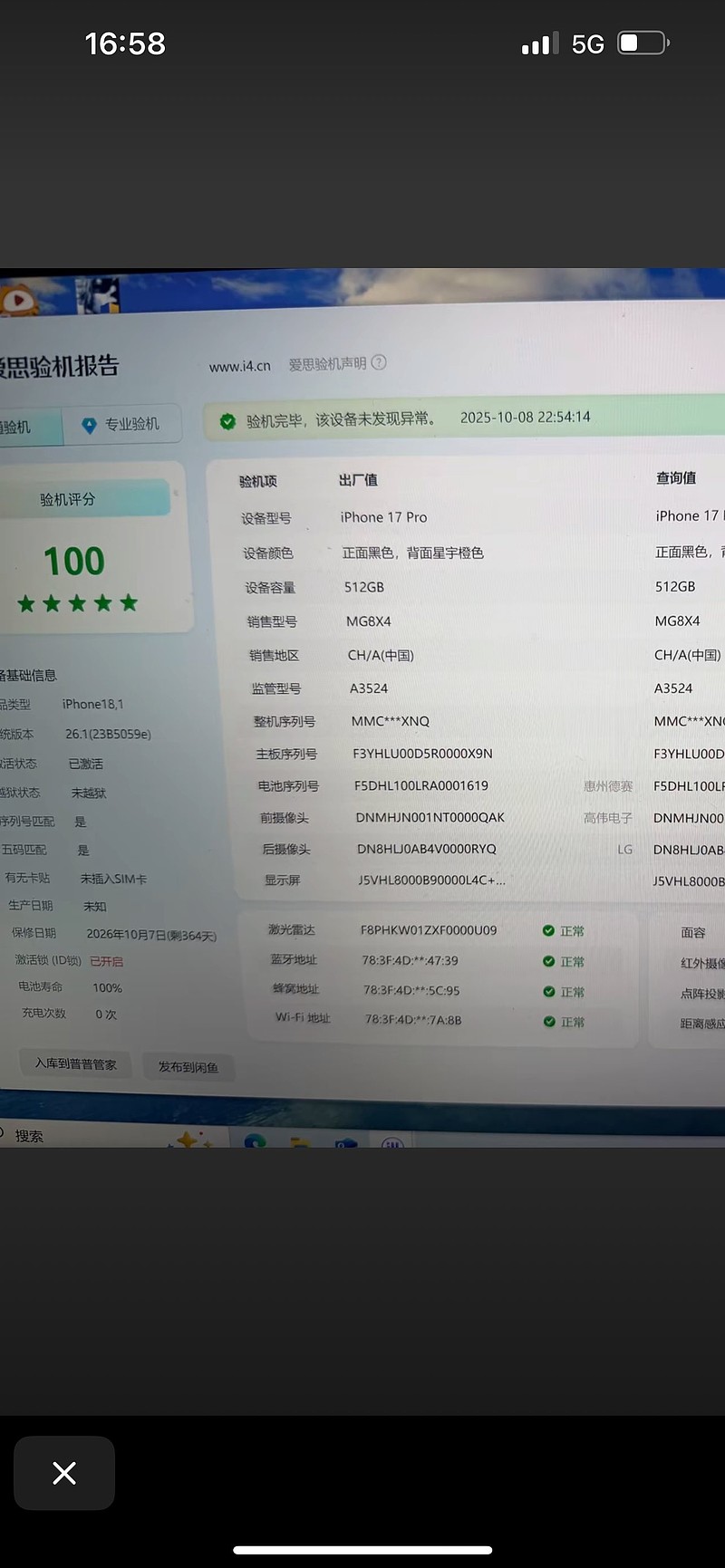
Task: Click the red 已开启 activation lock status
Action: point(107,961)
